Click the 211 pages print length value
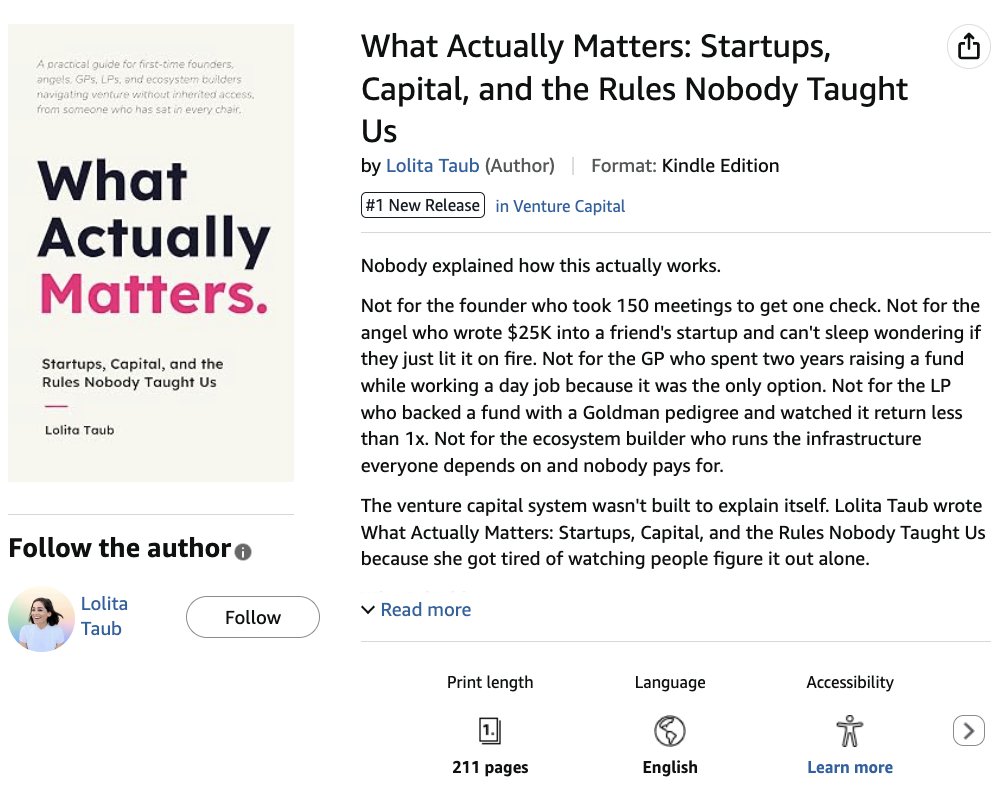The image size is (1000, 798). coord(490,767)
